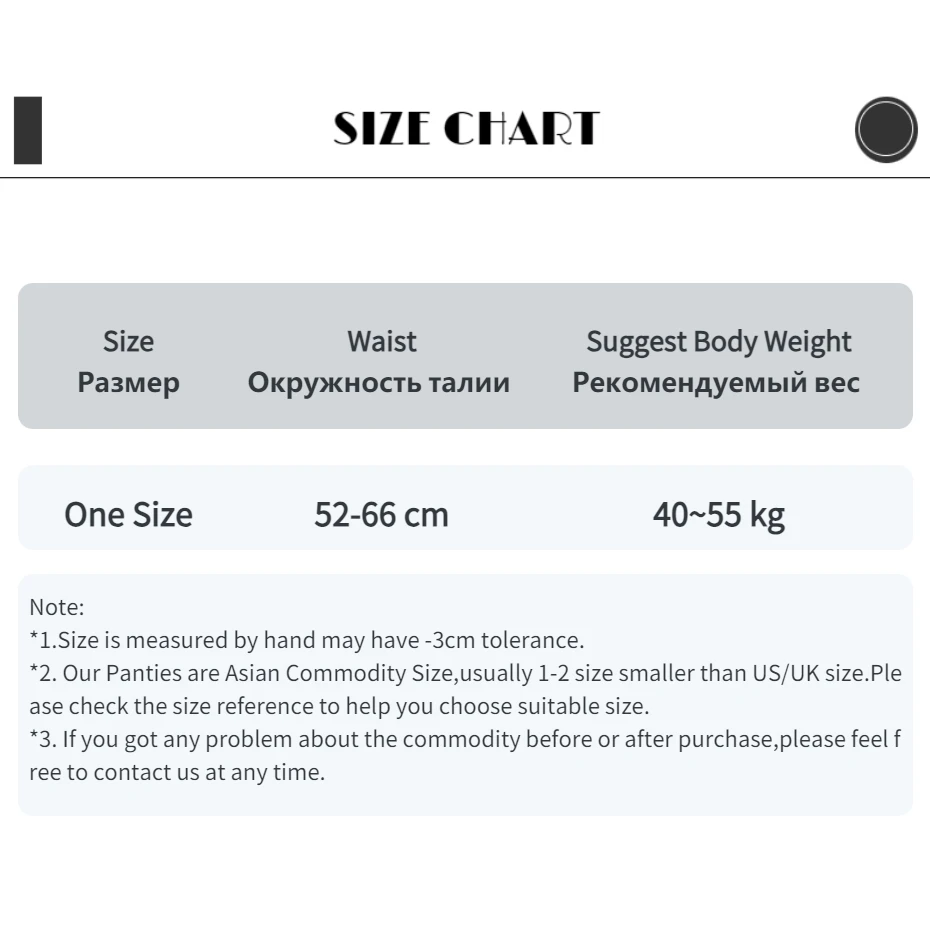Select the One Size cell
This screenshot has height=930, width=930.
pos(128,514)
